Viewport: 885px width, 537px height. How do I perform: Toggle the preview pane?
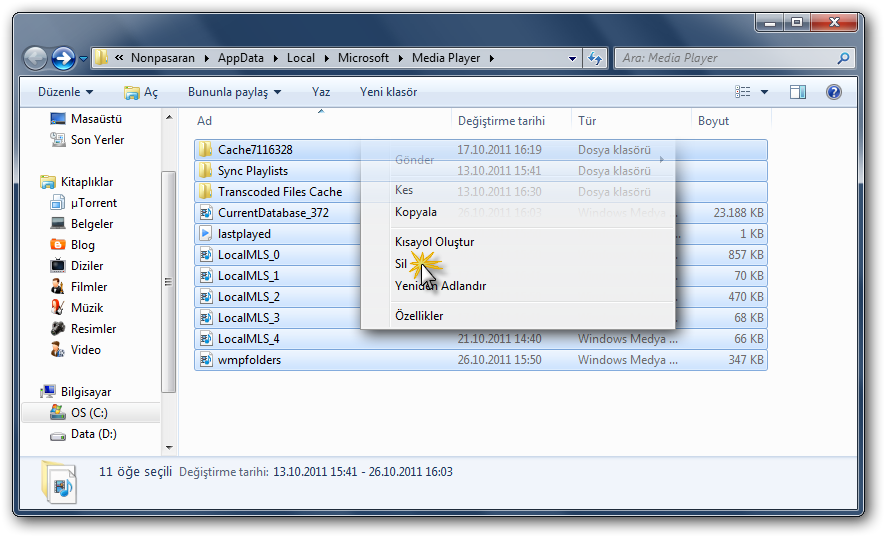[798, 92]
